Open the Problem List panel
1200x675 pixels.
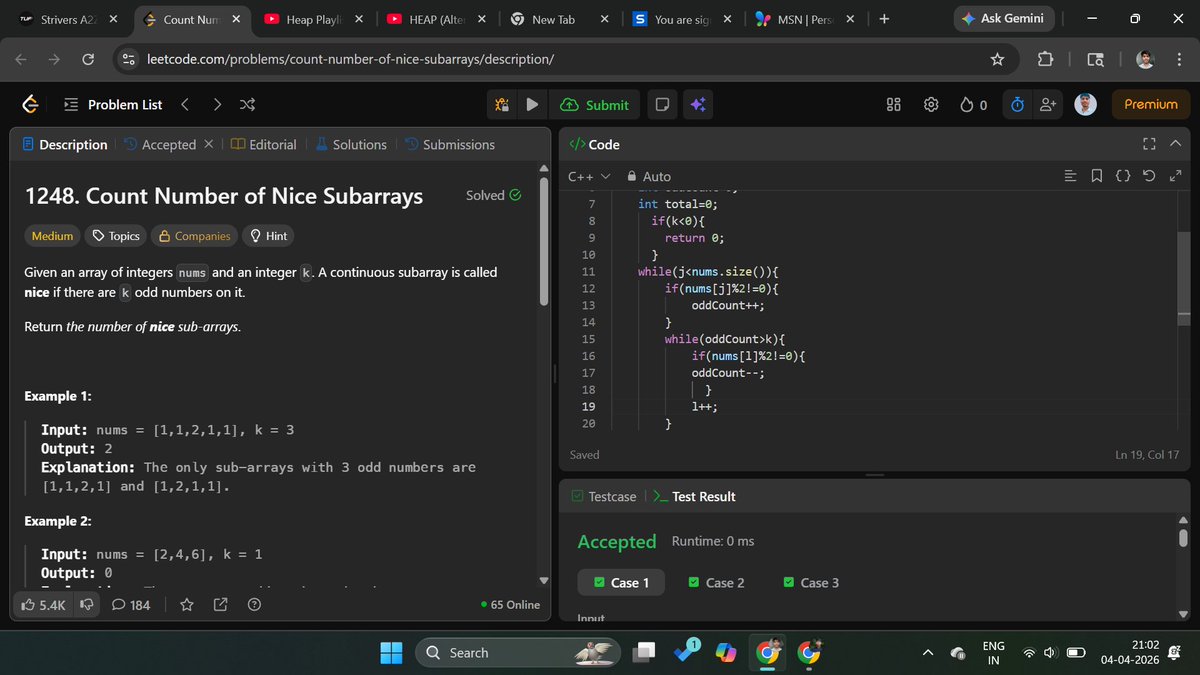click(x=113, y=104)
